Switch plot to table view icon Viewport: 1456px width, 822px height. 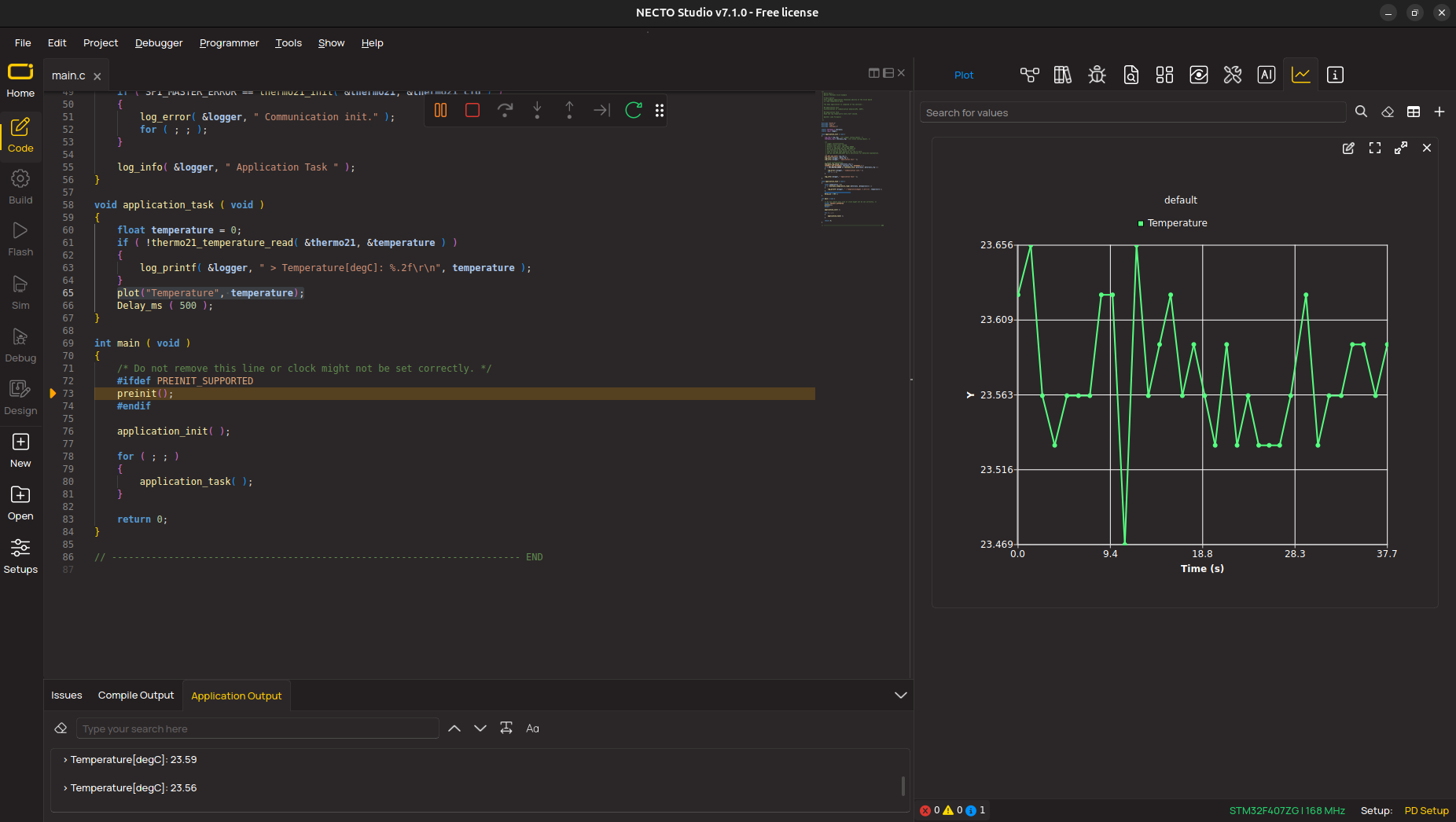1414,112
